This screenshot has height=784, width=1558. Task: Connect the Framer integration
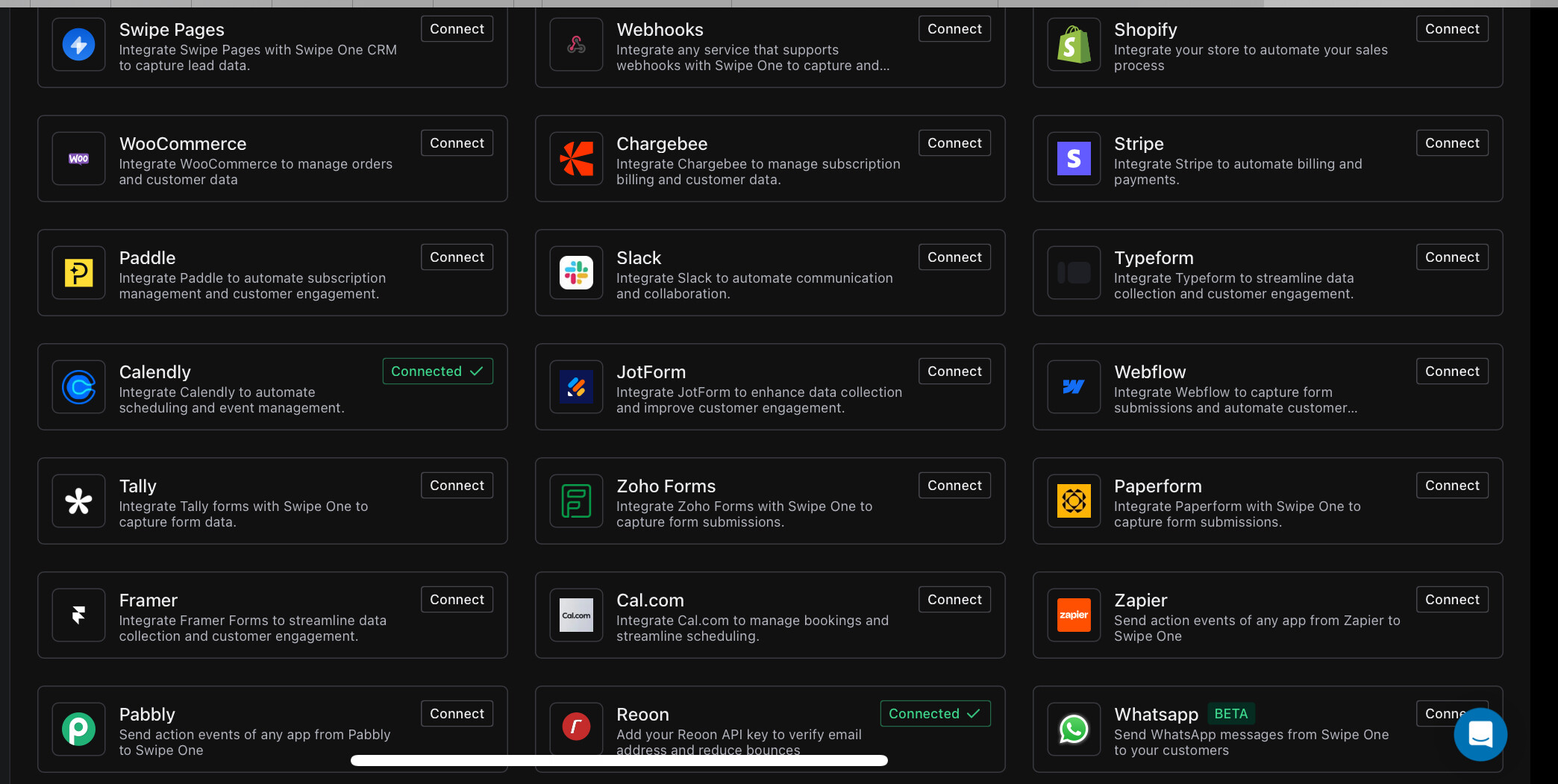457,600
